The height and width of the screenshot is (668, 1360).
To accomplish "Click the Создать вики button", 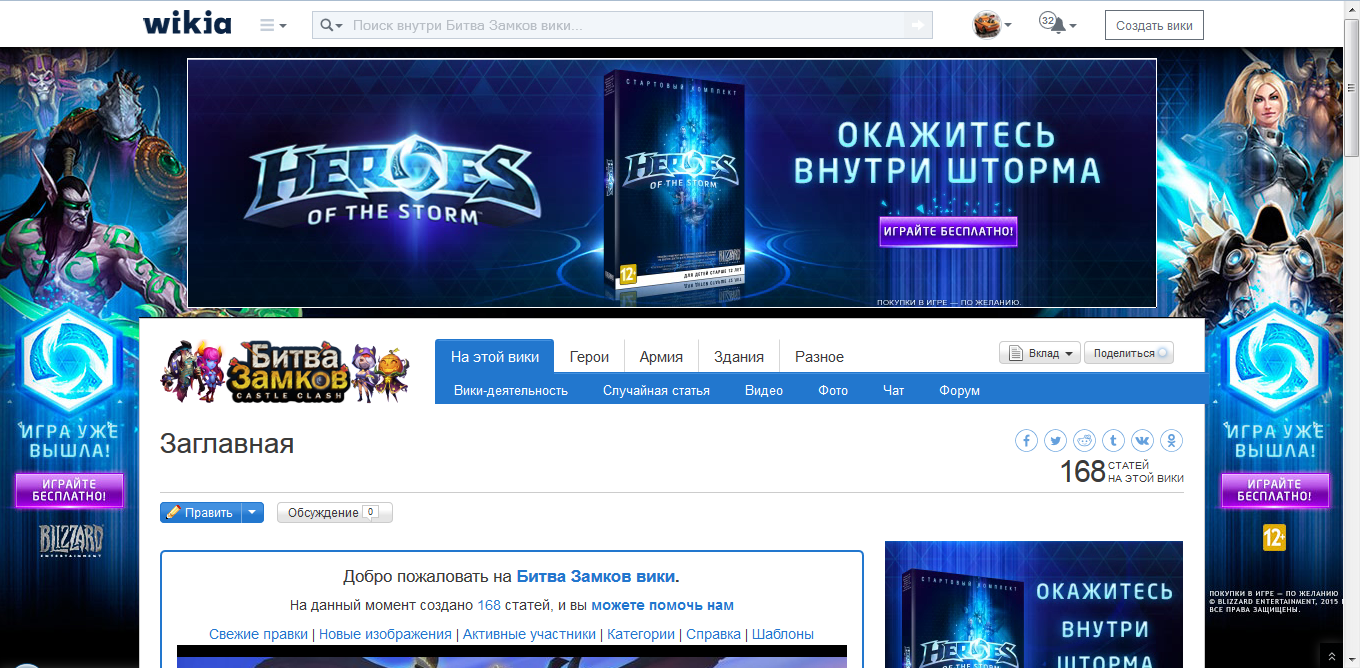I will coord(1154,25).
